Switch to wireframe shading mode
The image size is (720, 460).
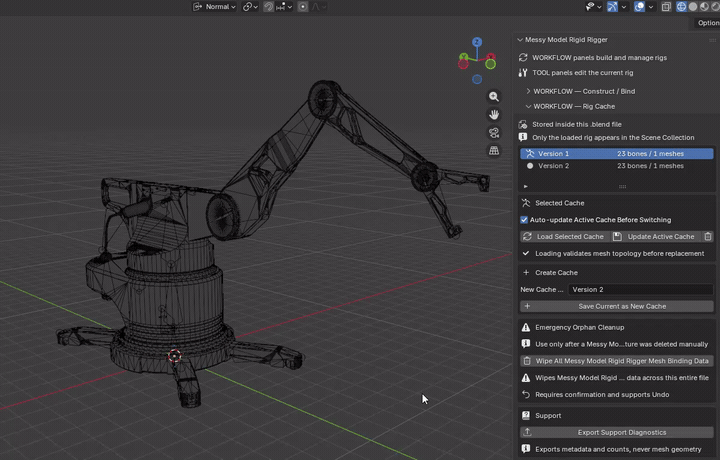tap(681, 6)
